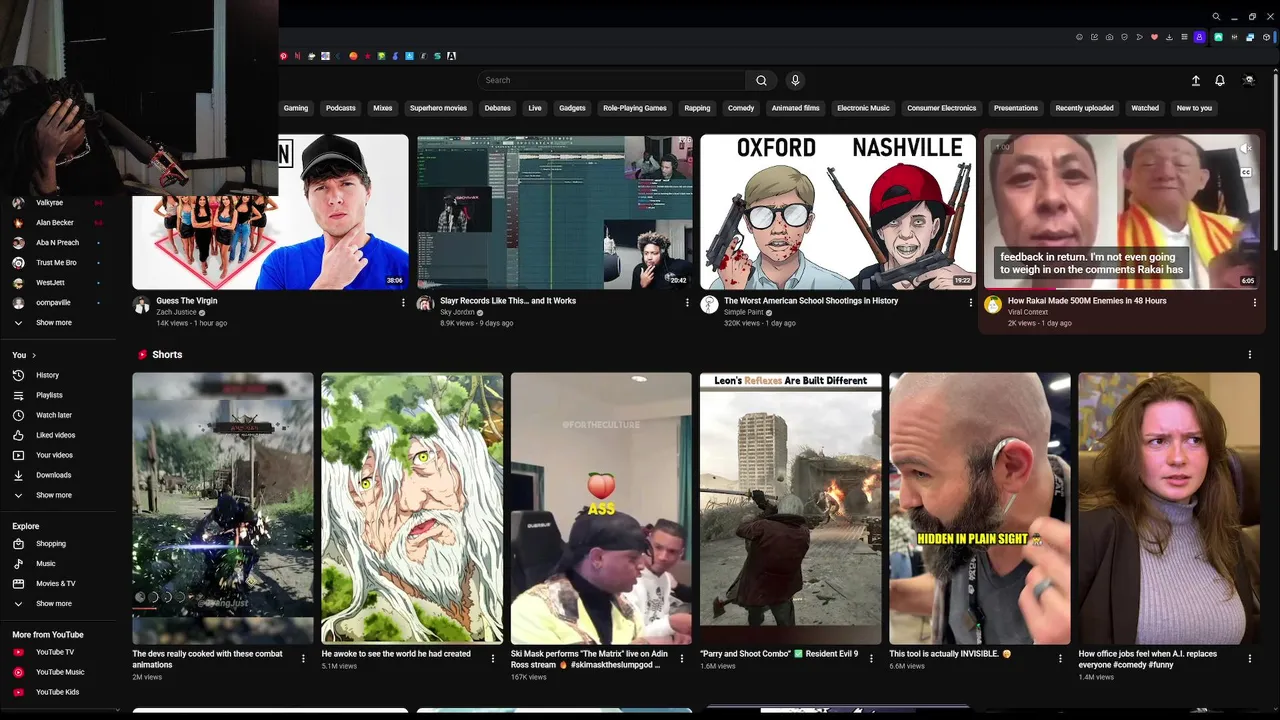The height and width of the screenshot is (720, 1280).
Task: Open options for the combat animations short
Action: (x=304, y=658)
